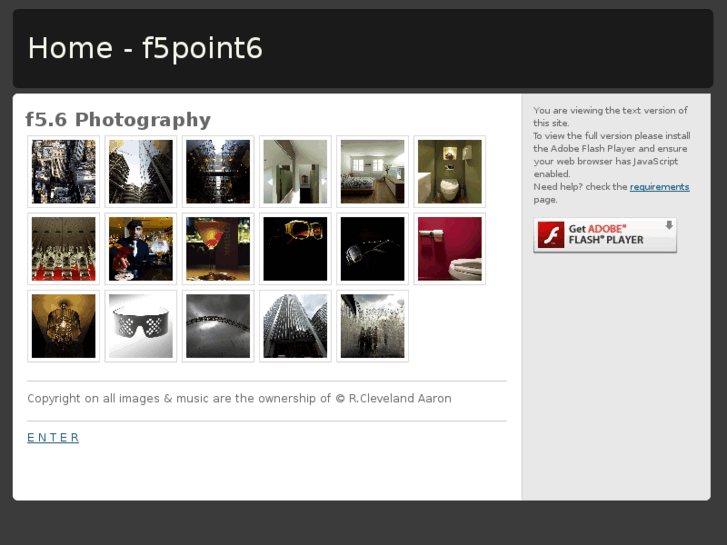The width and height of the screenshot is (727, 545).
Task: Open the row of bottles thumbnail
Action: (64, 249)
